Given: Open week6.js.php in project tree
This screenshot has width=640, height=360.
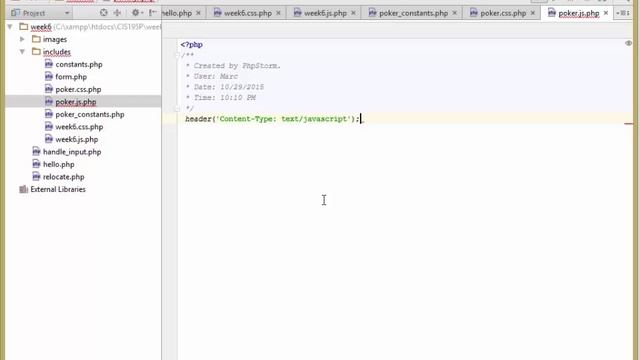Looking at the screenshot, I should (x=77, y=140).
